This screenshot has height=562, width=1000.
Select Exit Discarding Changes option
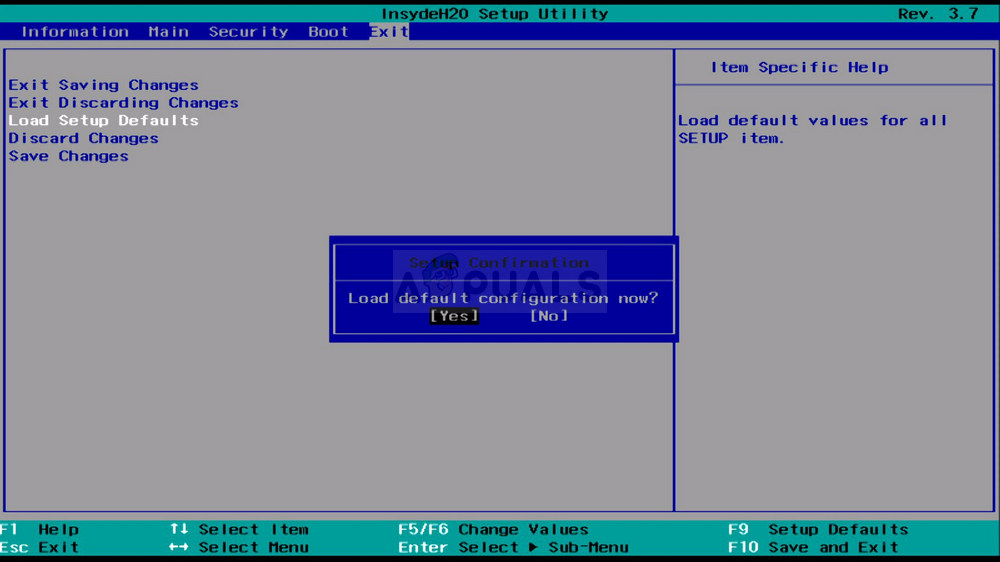tap(123, 103)
